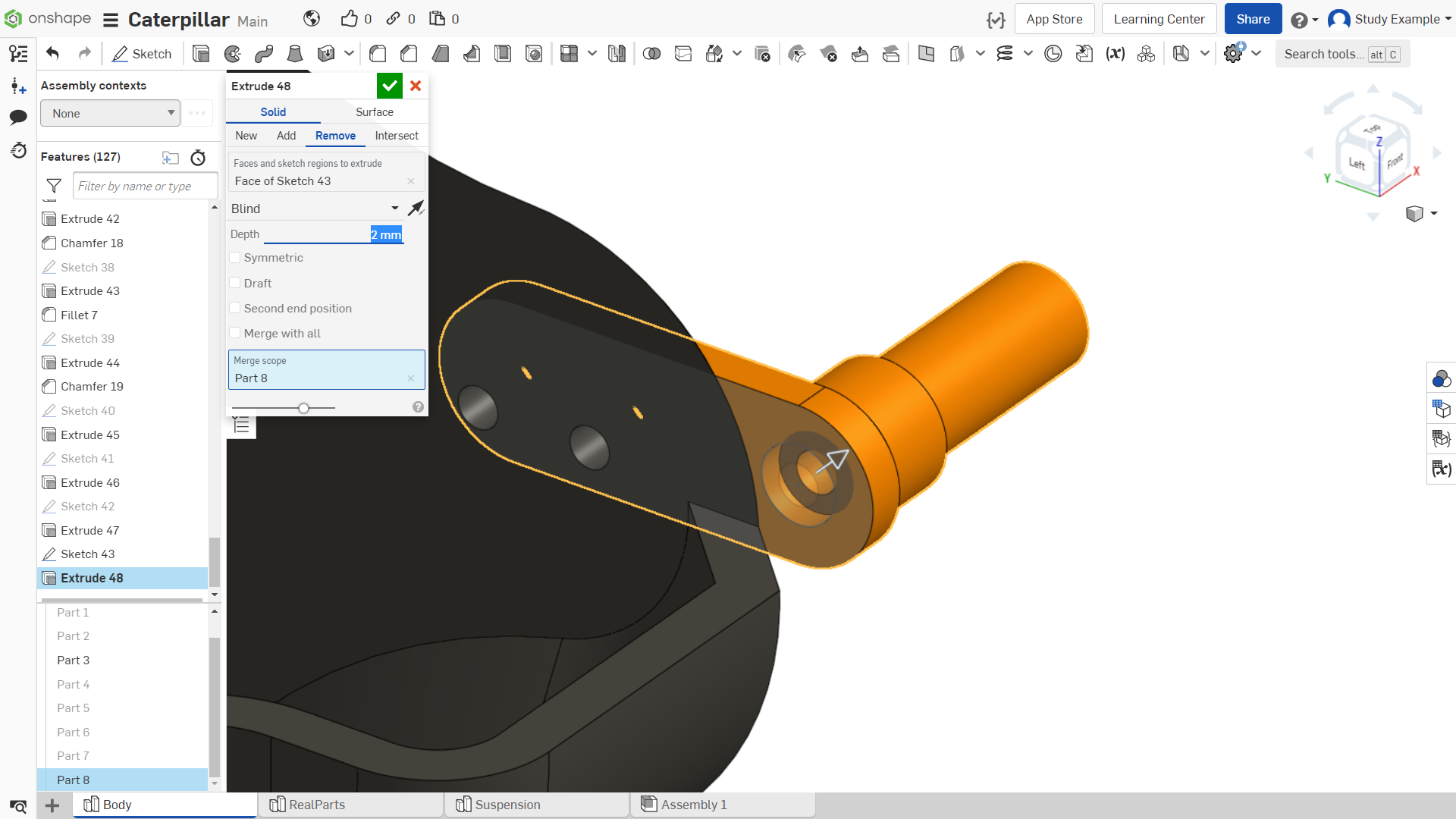Screen dimensions: 1456x819
Task: Select the Revolve tool icon
Action: click(x=233, y=54)
